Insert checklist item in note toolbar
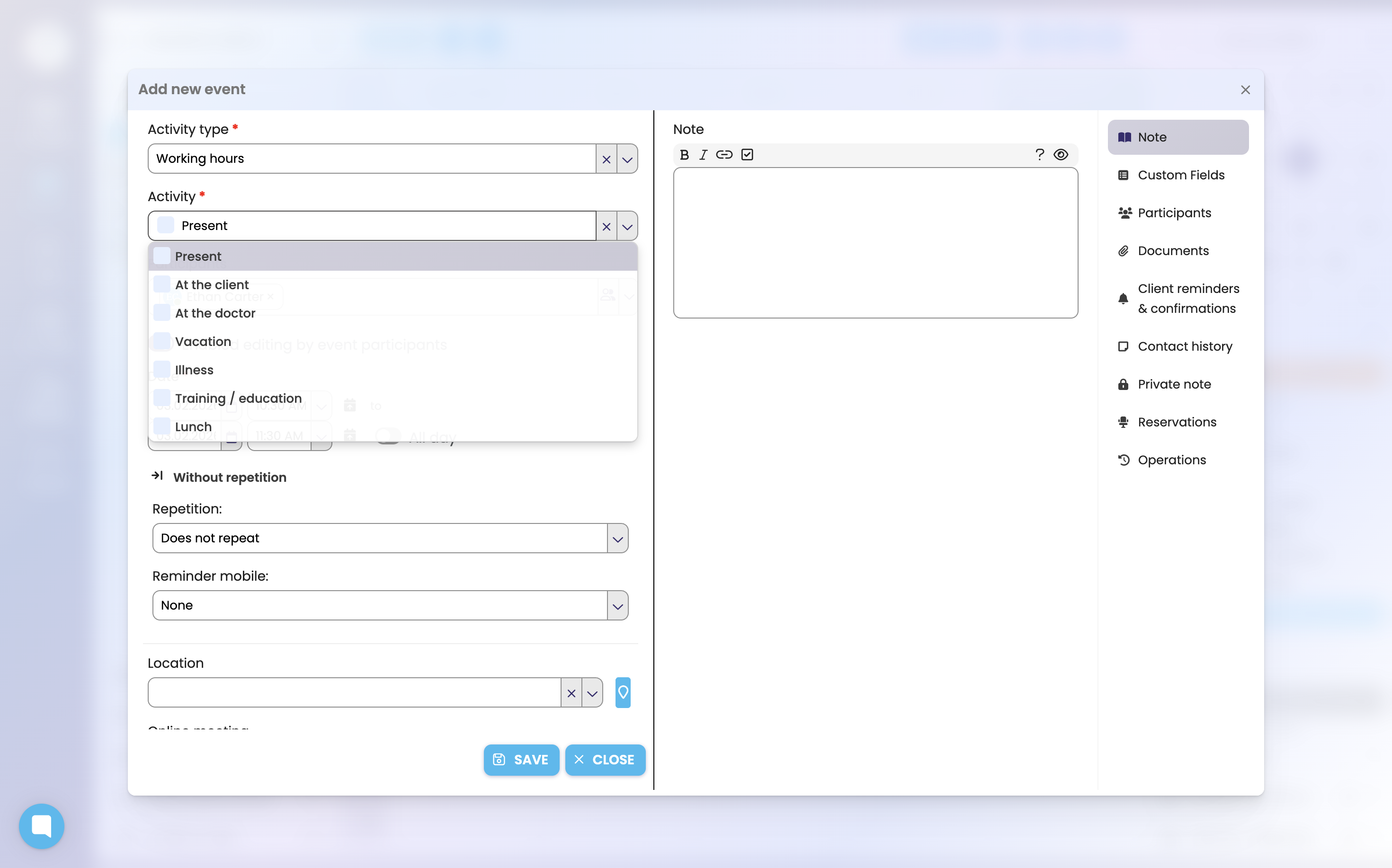Viewport: 1392px width, 868px height. click(747, 154)
